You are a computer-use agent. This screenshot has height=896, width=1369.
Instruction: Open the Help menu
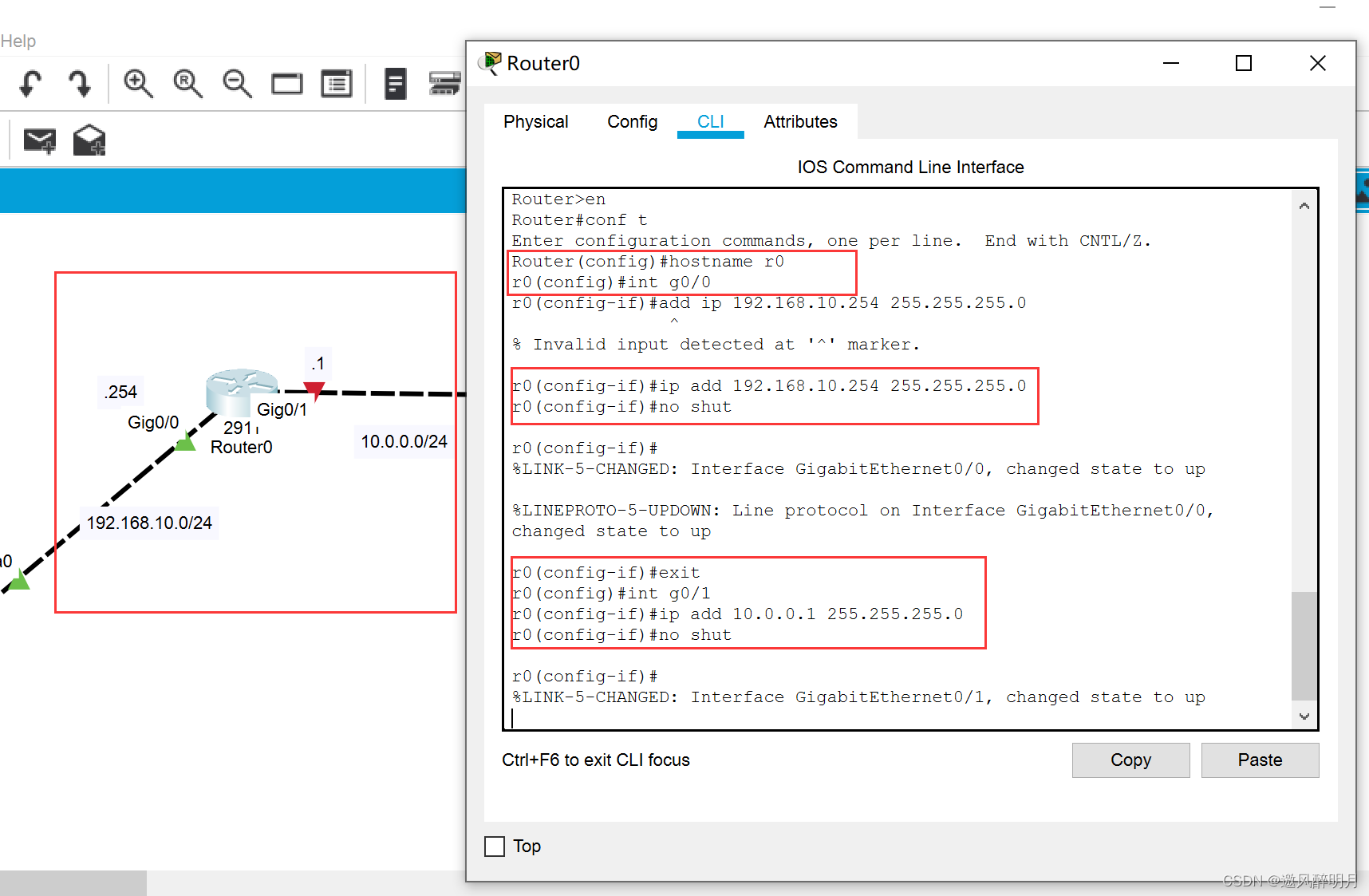tap(18, 41)
